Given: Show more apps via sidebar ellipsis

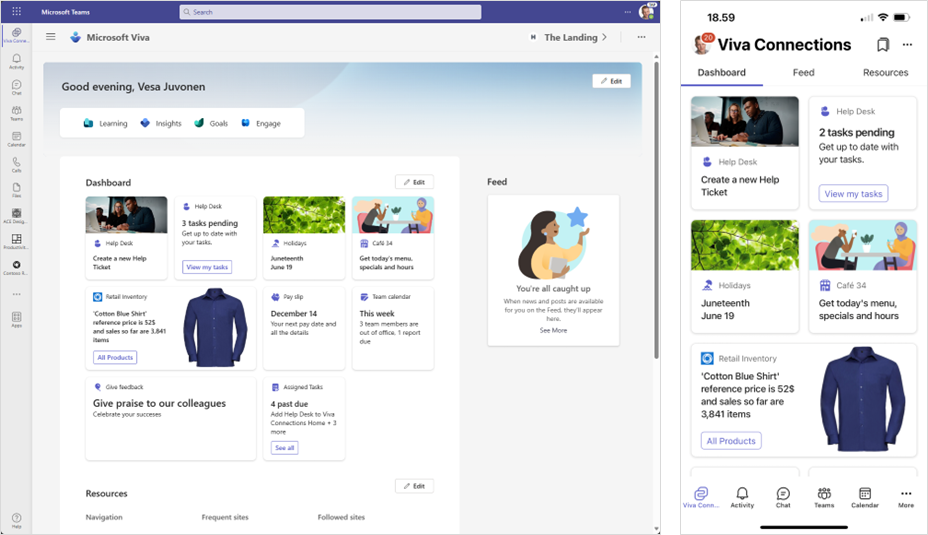Looking at the screenshot, I should tap(17, 294).
